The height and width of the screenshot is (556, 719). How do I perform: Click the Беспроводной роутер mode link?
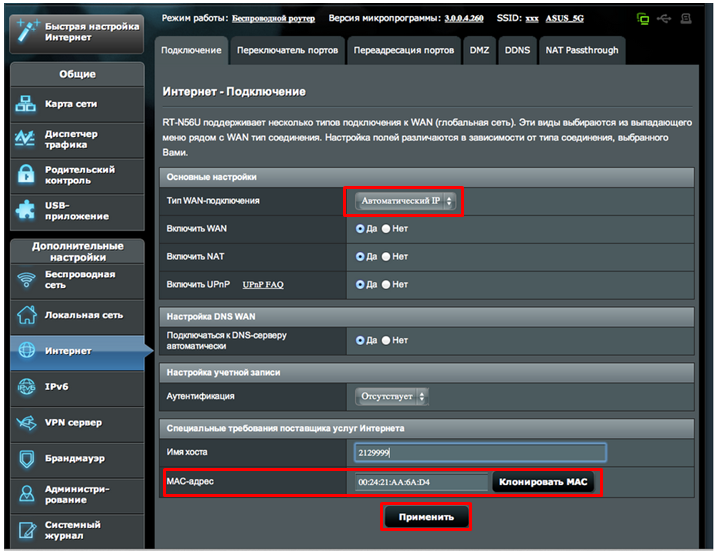273,18
